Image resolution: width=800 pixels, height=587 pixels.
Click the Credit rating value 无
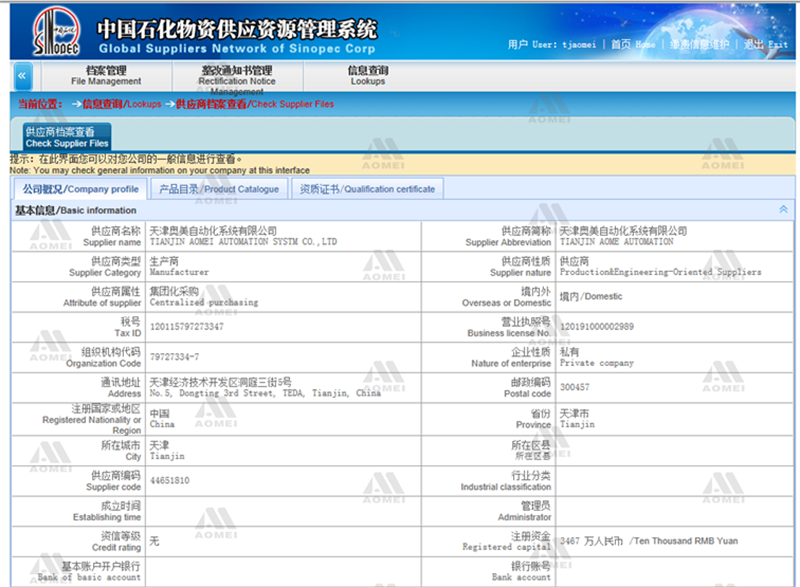[154, 541]
